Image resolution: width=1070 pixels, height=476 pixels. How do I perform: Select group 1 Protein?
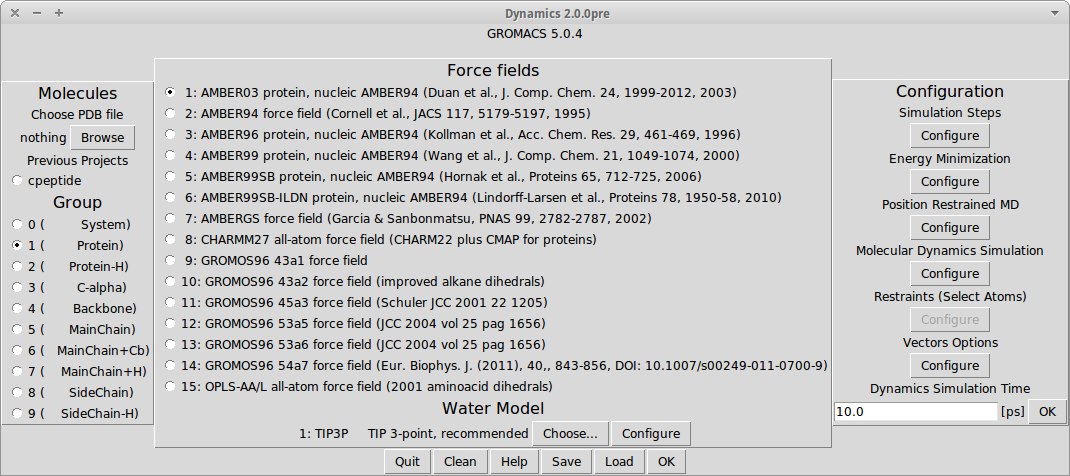(17, 246)
